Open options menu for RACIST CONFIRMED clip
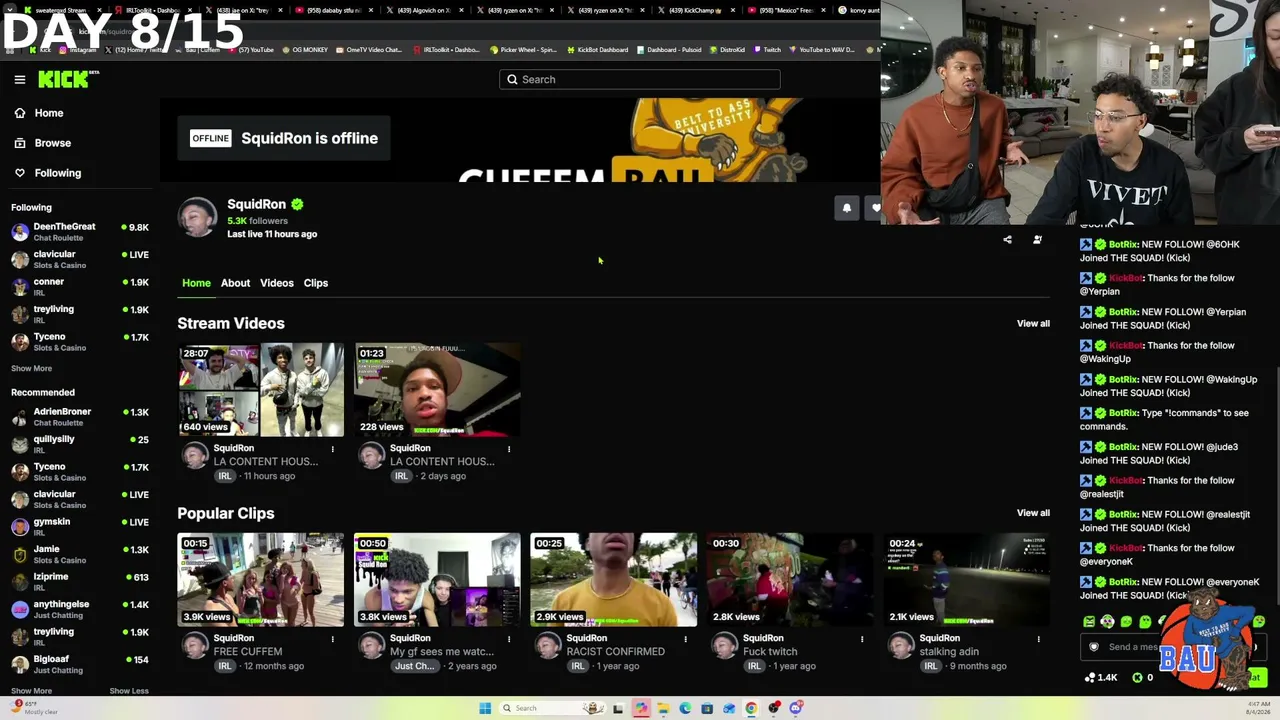Viewport: 1280px width, 720px height. point(686,639)
